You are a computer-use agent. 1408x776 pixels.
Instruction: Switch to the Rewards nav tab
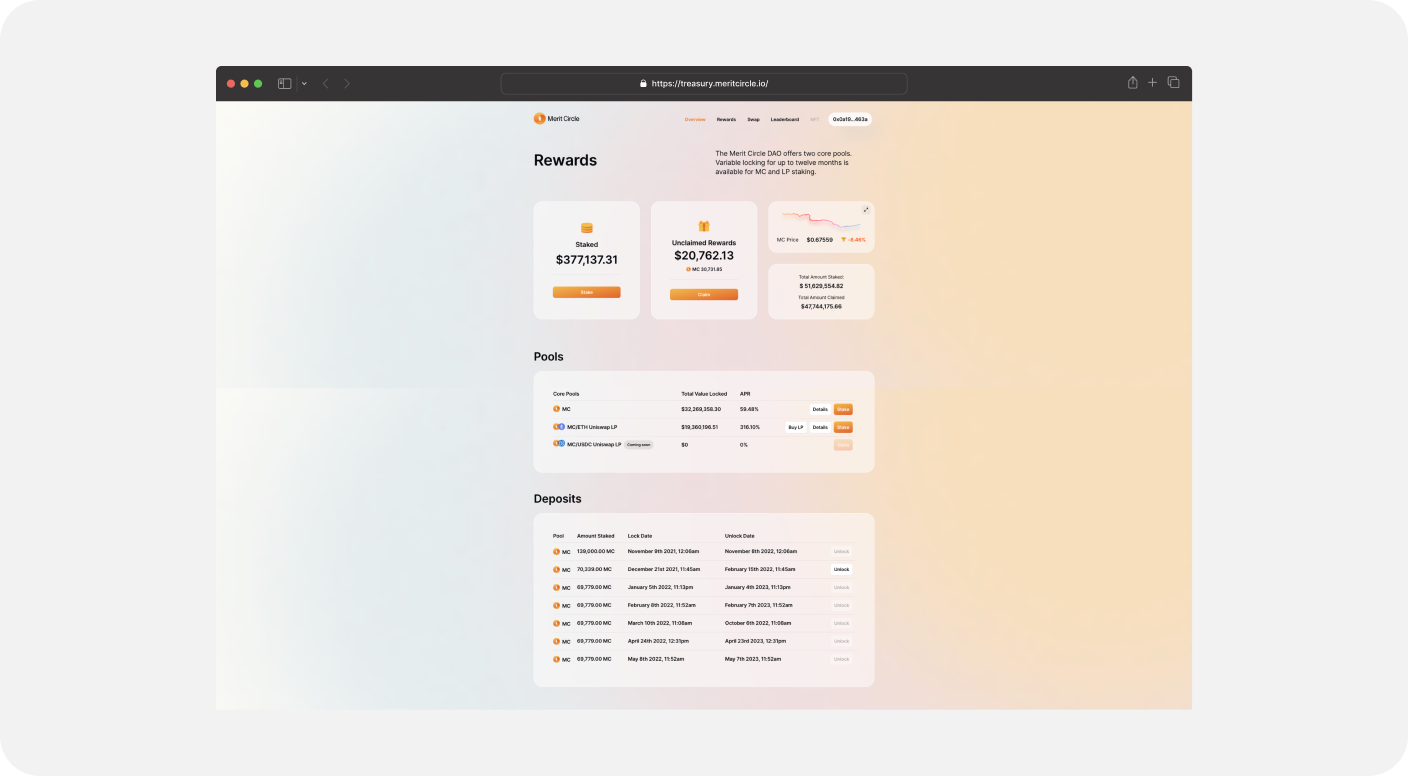726,119
